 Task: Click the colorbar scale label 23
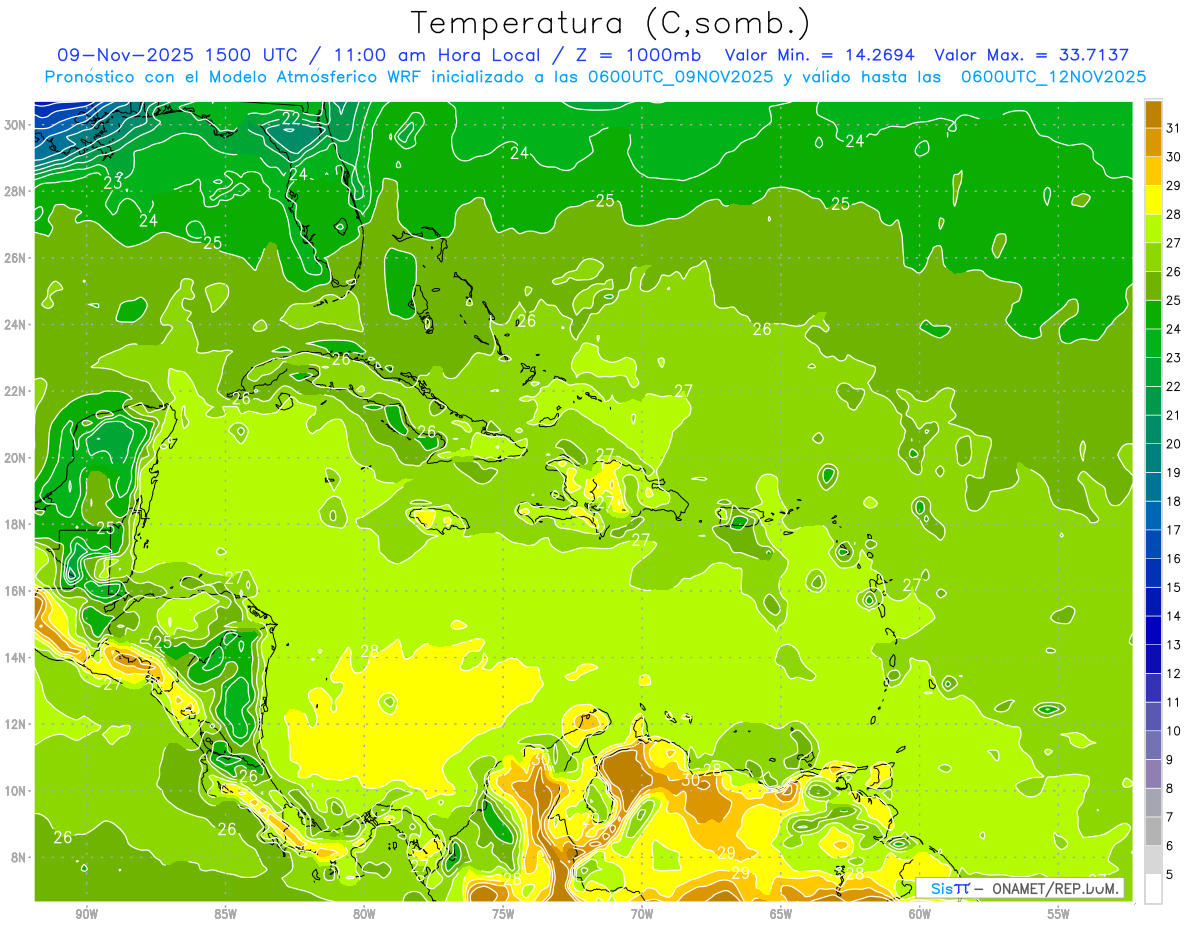click(x=1174, y=358)
